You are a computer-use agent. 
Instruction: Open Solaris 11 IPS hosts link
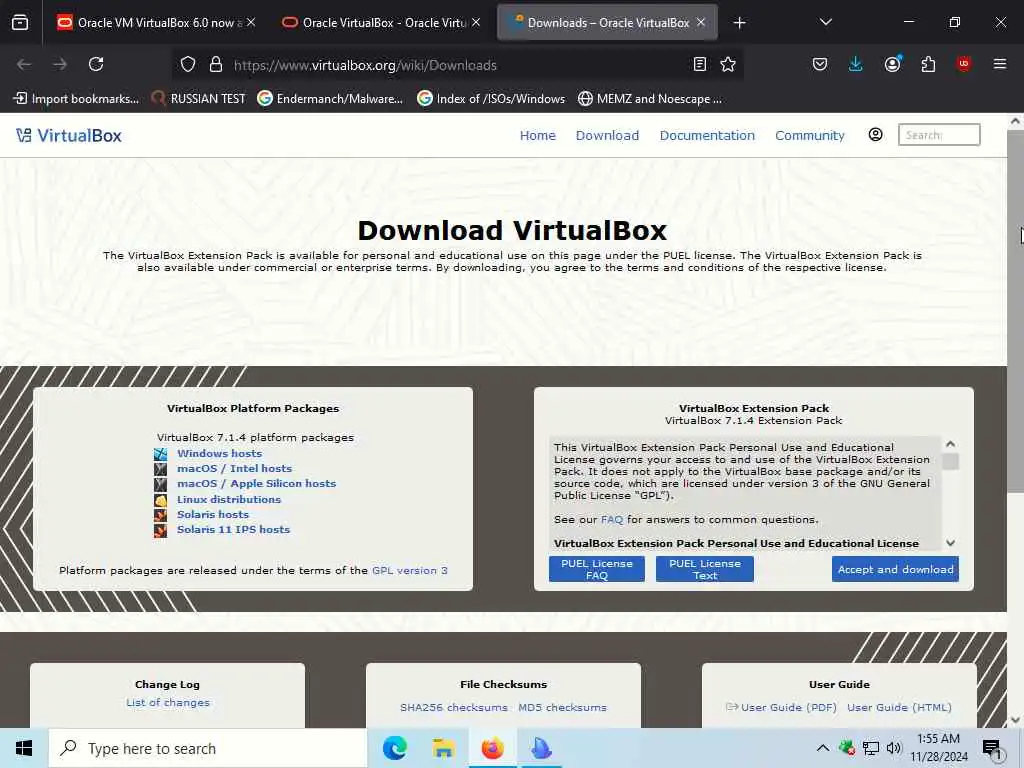233,529
